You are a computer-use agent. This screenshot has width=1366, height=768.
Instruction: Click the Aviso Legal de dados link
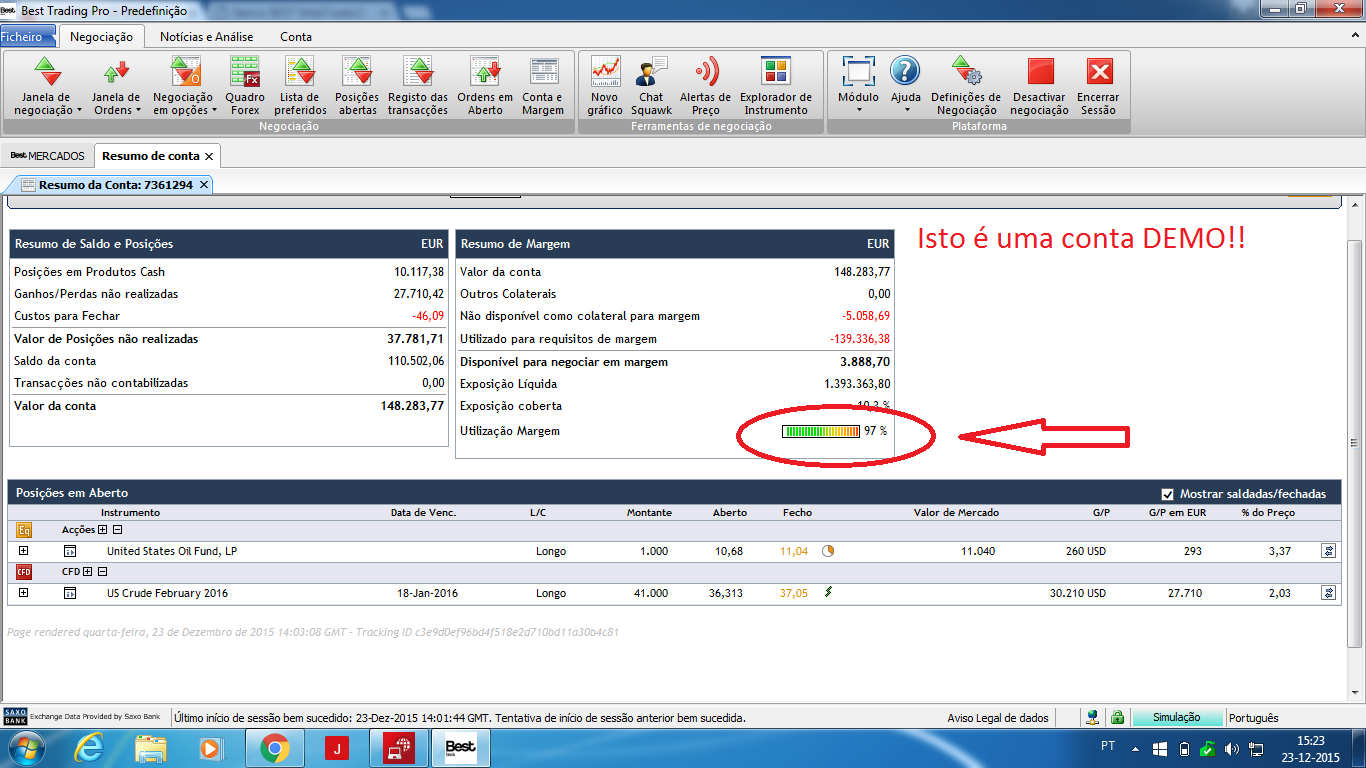click(998, 718)
